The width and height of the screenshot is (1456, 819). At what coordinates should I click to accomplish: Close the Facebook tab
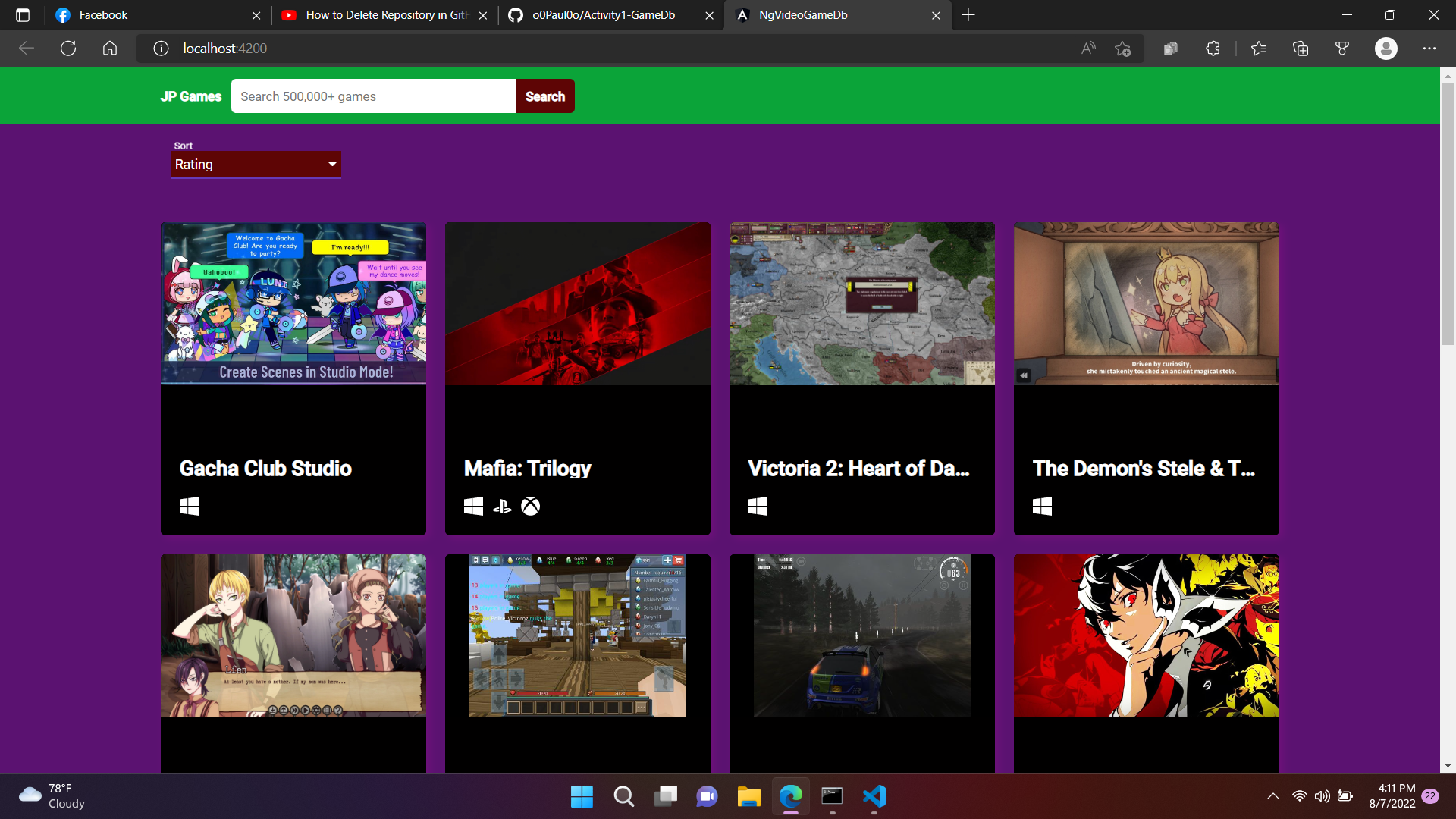[x=256, y=15]
